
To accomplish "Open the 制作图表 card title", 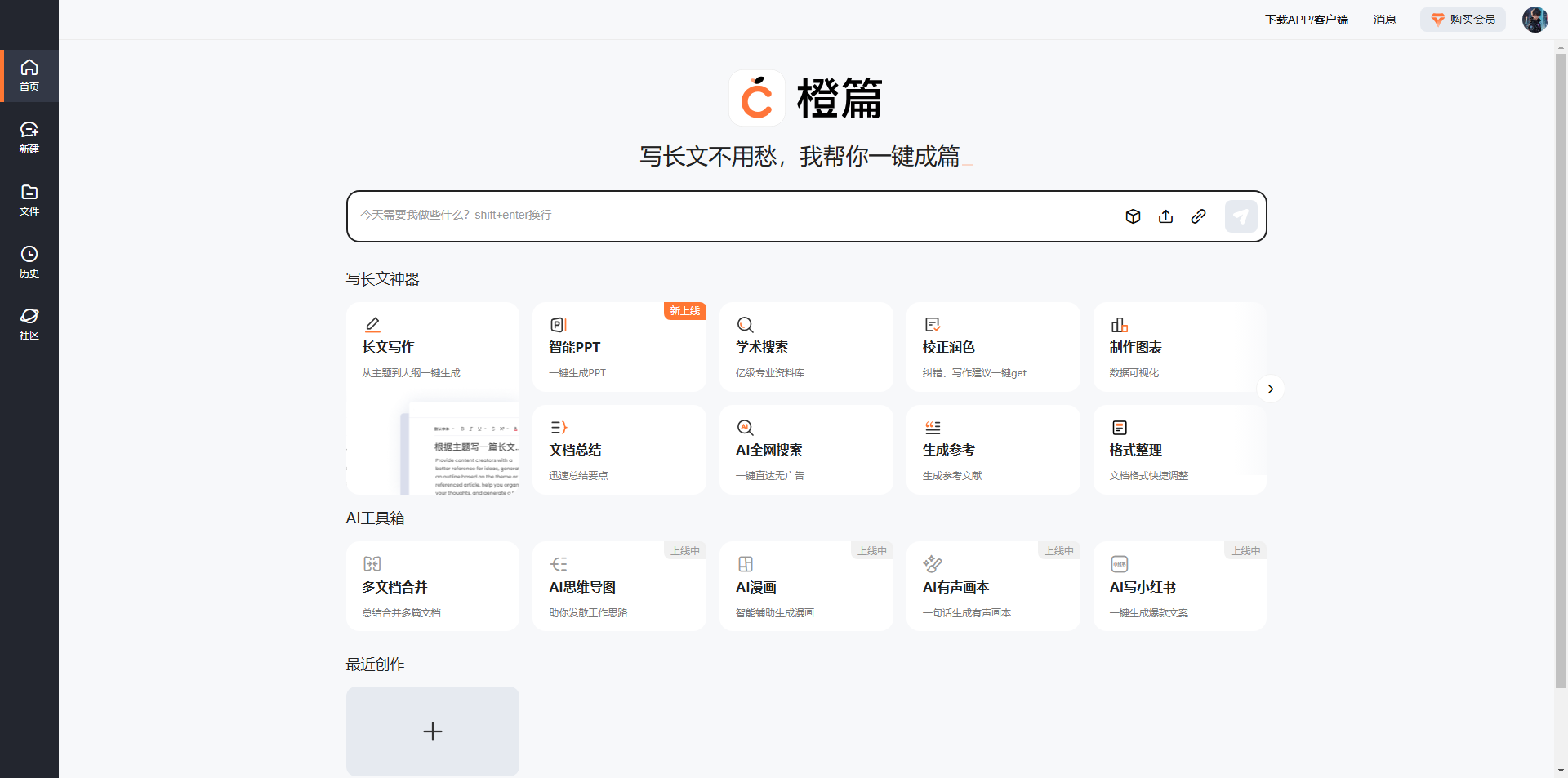I will 1135,347.
